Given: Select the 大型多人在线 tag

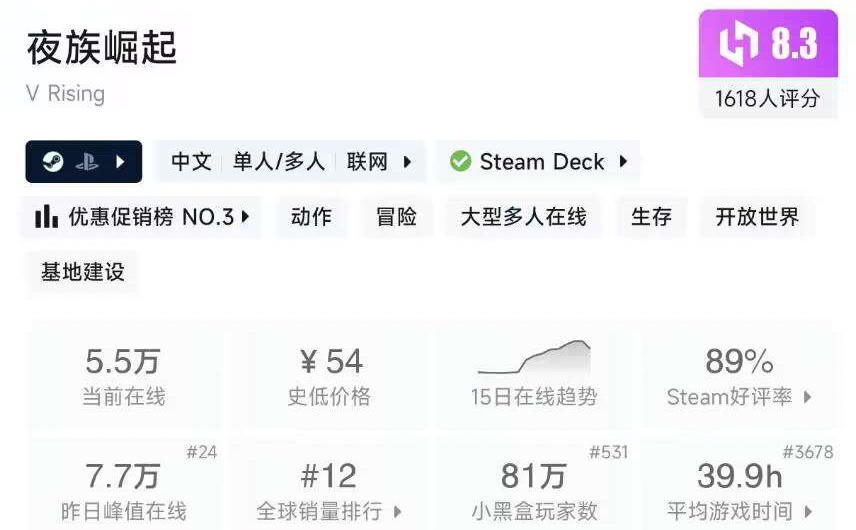Looking at the screenshot, I should (x=524, y=217).
